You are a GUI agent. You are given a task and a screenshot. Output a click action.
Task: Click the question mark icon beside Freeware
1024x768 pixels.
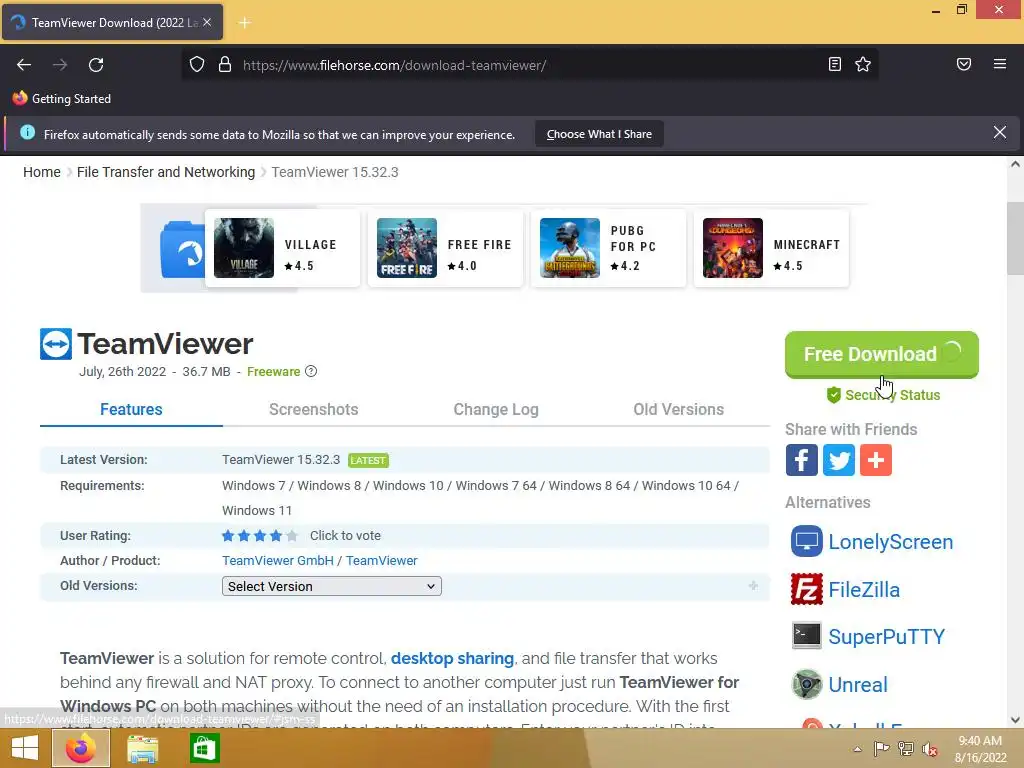[311, 371]
